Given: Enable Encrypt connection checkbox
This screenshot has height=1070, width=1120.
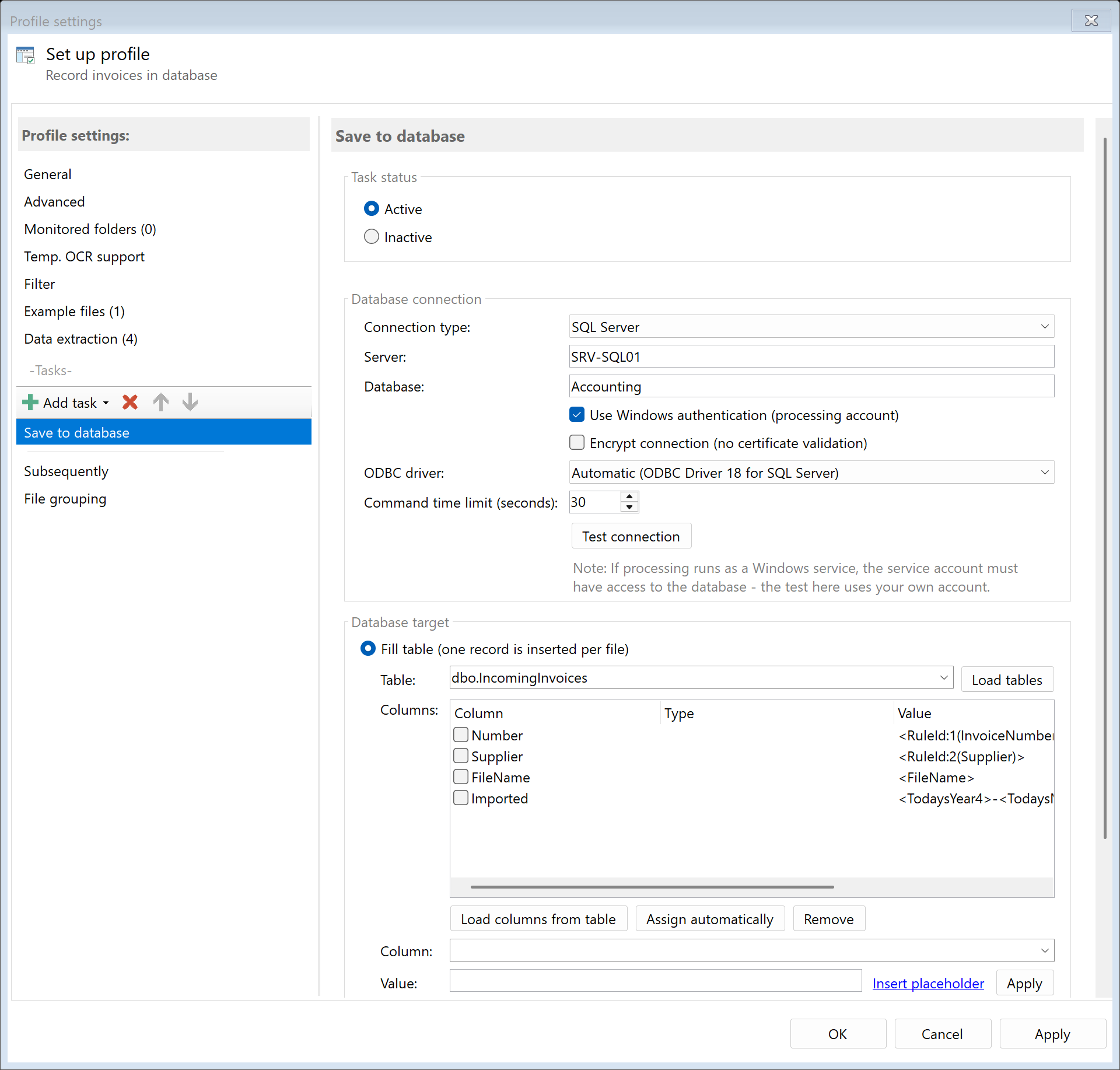Looking at the screenshot, I should click(x=577, y=443).
